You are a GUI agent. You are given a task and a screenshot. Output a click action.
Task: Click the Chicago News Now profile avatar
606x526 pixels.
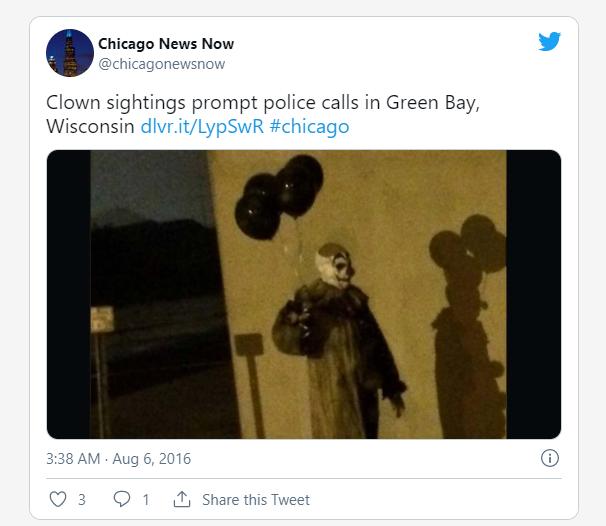point(70,53)
